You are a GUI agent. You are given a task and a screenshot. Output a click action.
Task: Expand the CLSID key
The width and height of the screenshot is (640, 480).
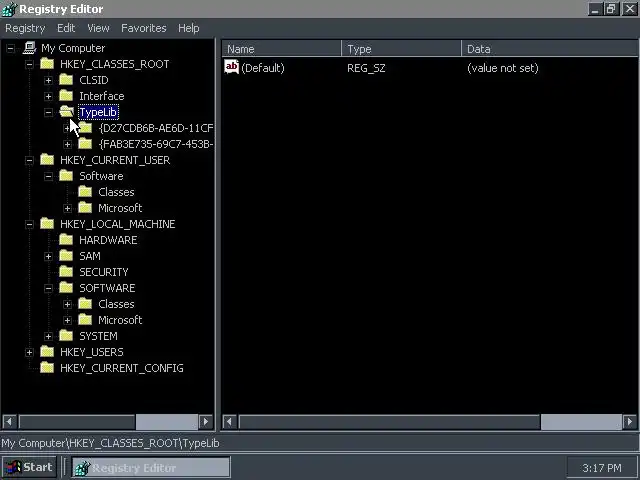point(48,80)
